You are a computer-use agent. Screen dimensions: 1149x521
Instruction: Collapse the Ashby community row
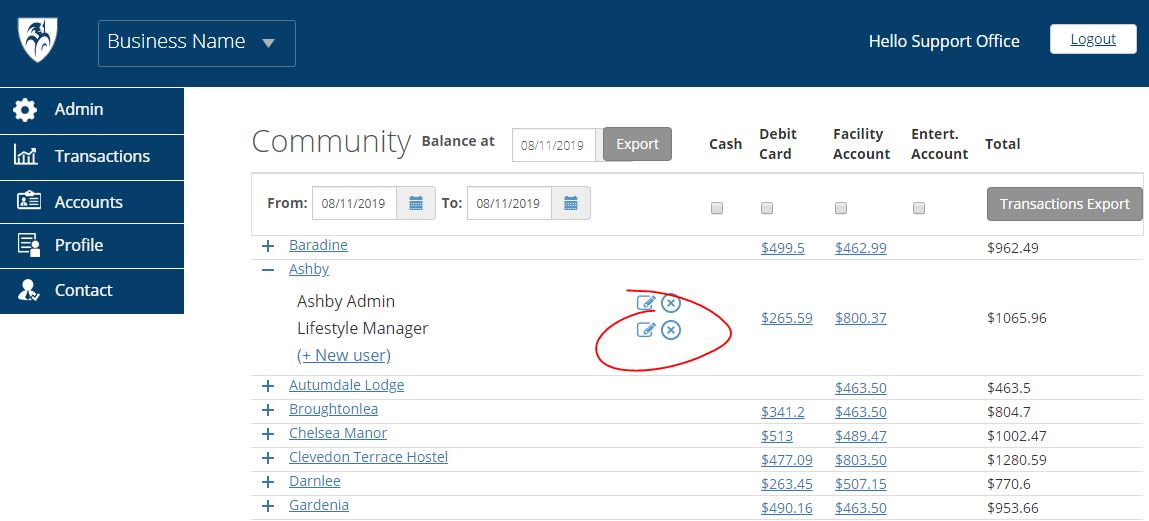[x=268, y=270]
